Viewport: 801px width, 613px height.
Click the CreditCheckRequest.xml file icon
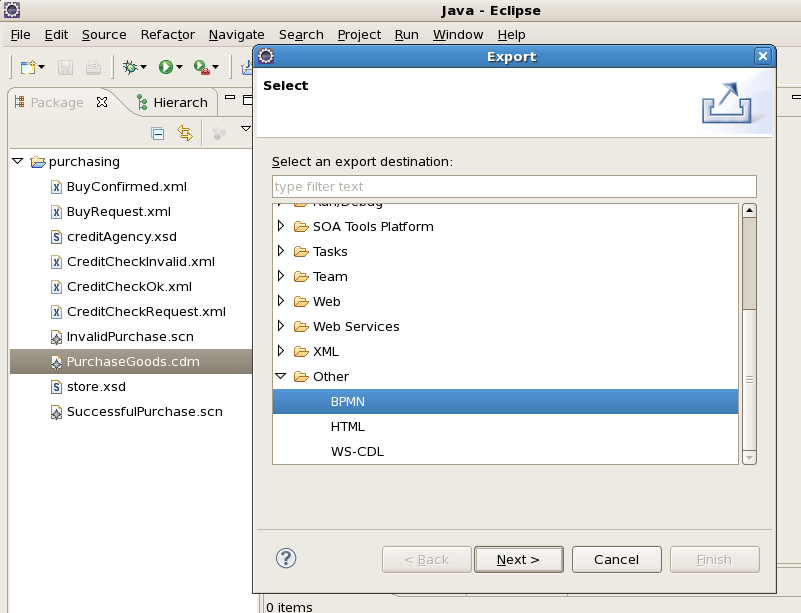tap(56, 312)
